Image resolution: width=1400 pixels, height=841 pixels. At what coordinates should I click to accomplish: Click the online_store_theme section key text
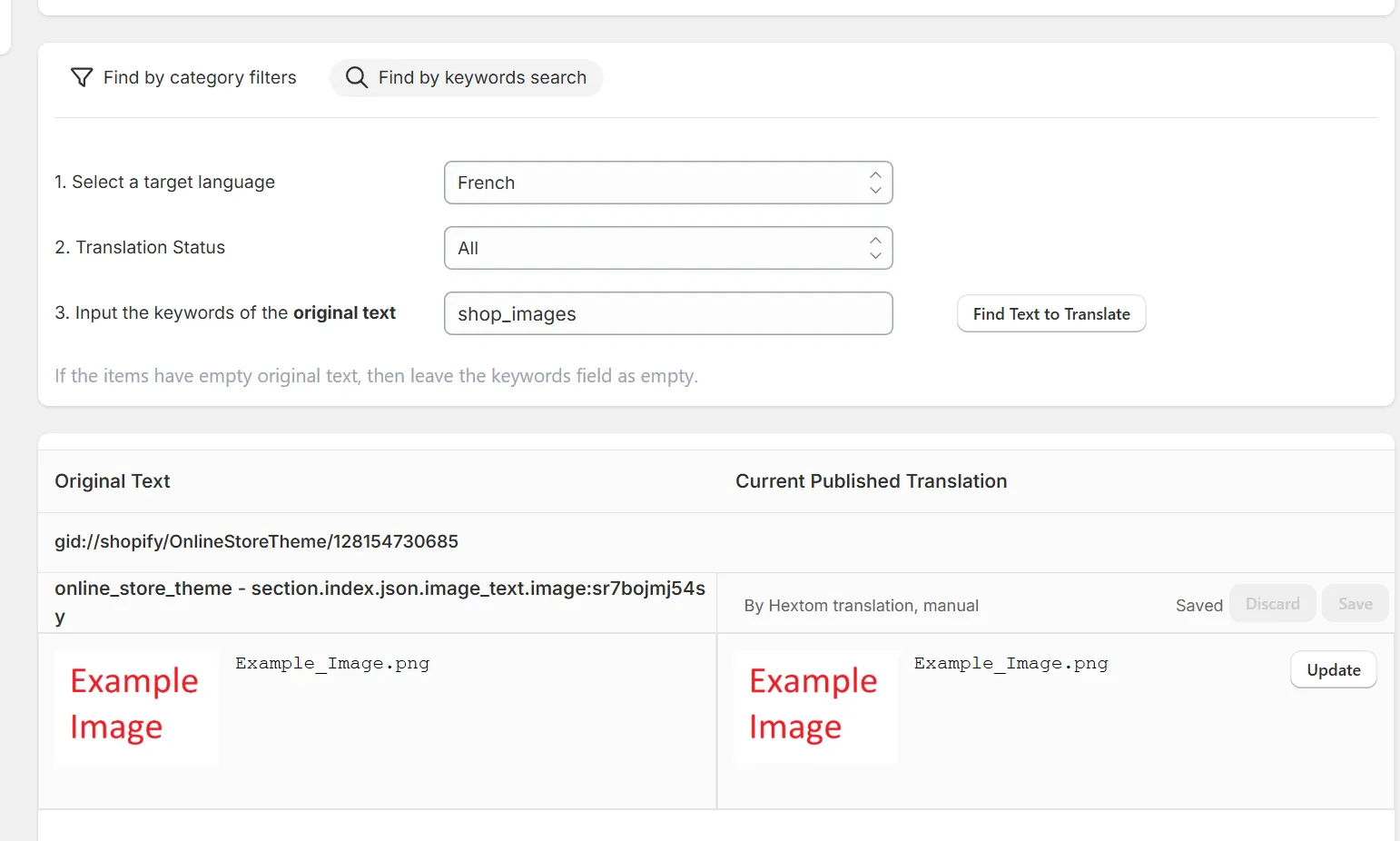coord(380,602)
